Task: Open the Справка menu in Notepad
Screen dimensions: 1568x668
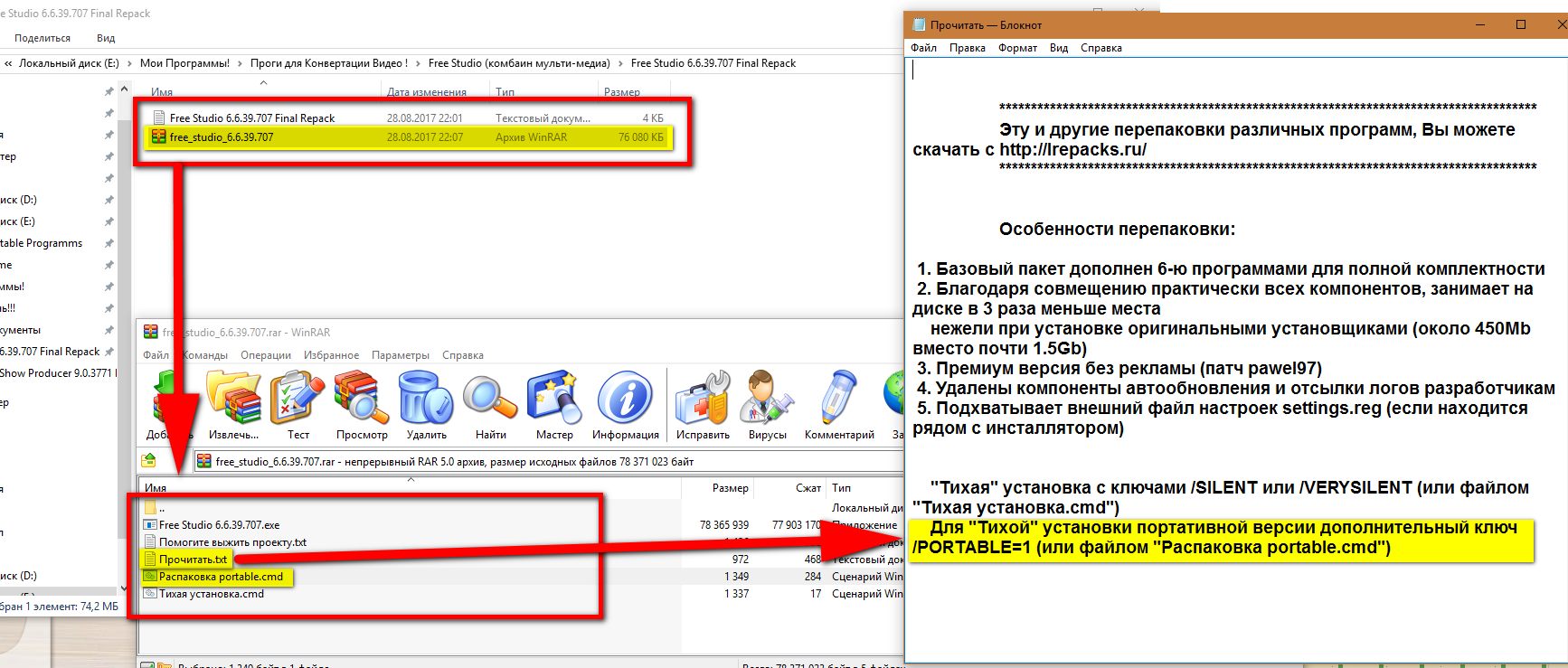Action: 1100,48
